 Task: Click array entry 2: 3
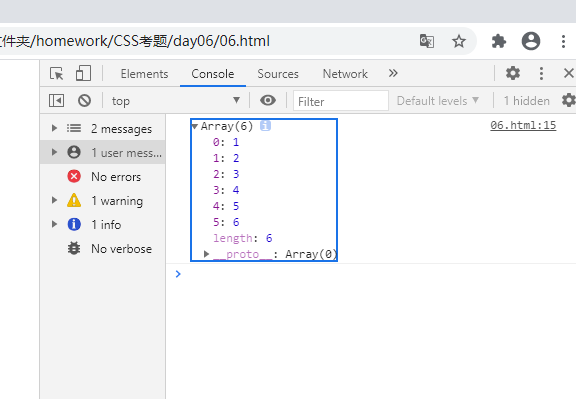click(226, 174)
